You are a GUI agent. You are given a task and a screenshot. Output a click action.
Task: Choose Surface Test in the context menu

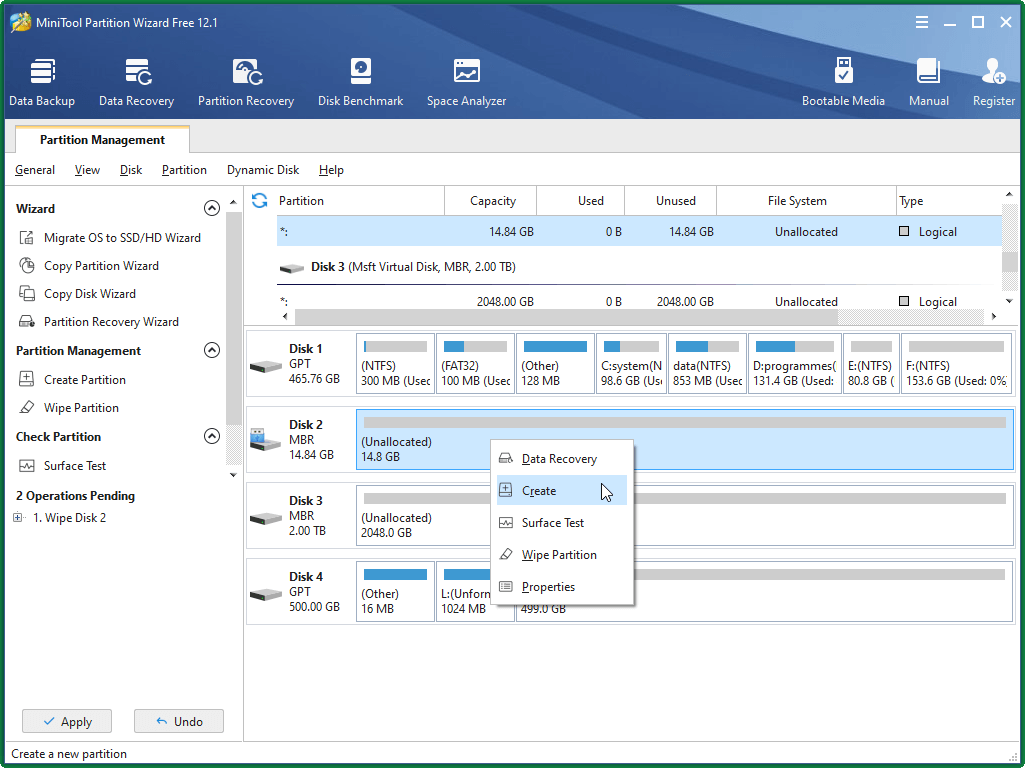(562, 522)
